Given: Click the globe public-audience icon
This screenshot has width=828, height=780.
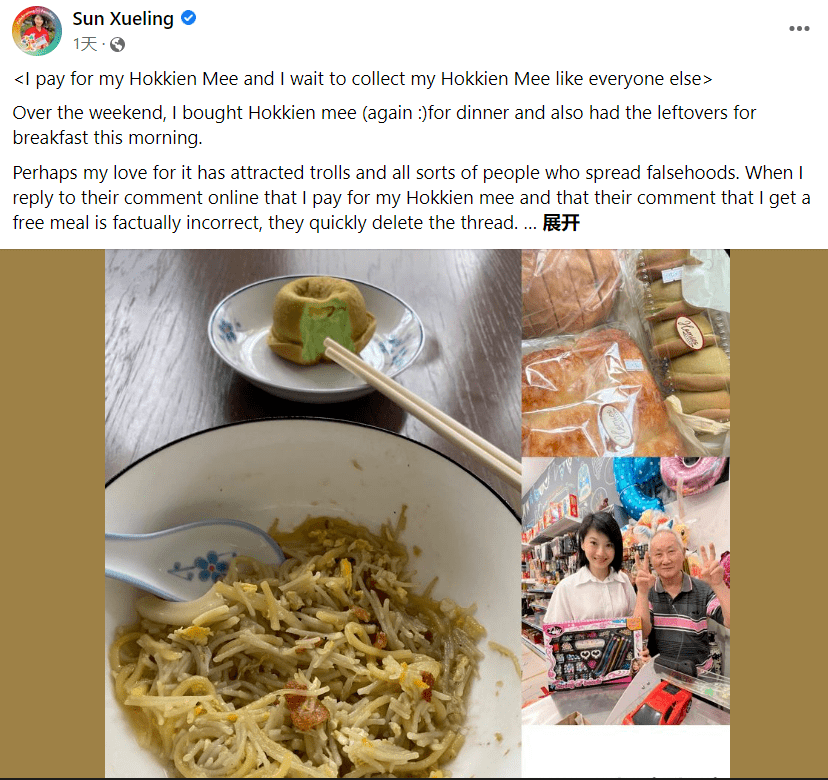Looking at the screenshot, I should click(x=117, y=44).
